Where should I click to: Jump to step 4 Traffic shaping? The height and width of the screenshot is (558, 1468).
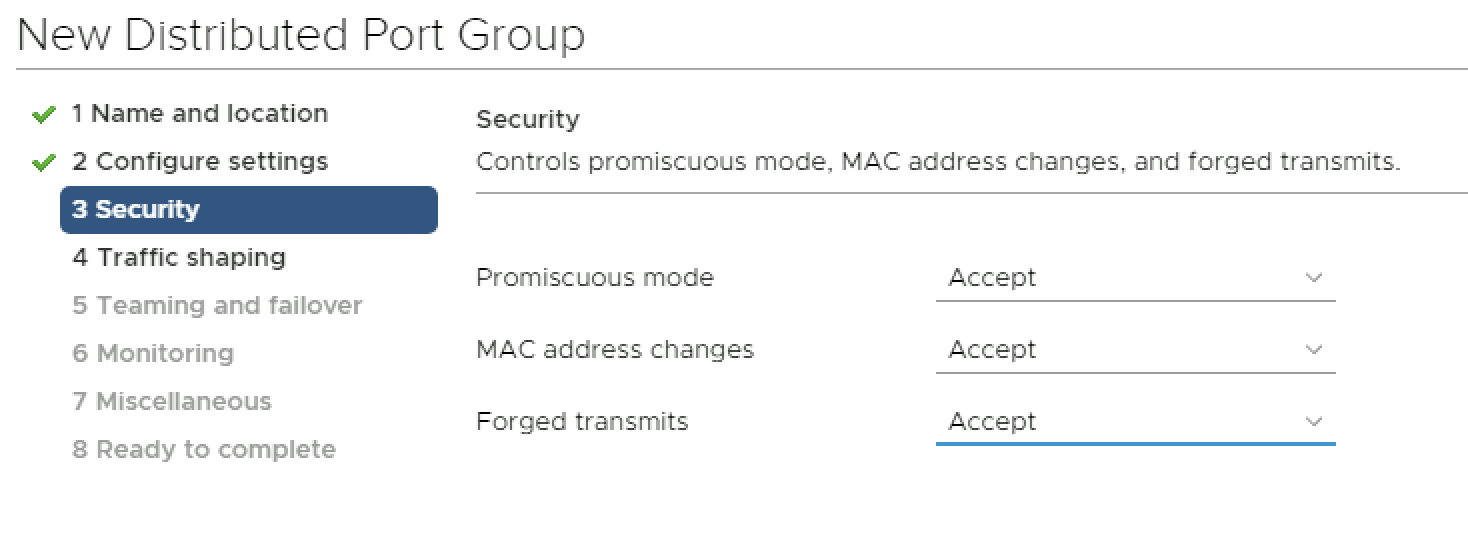coord(179,258)
